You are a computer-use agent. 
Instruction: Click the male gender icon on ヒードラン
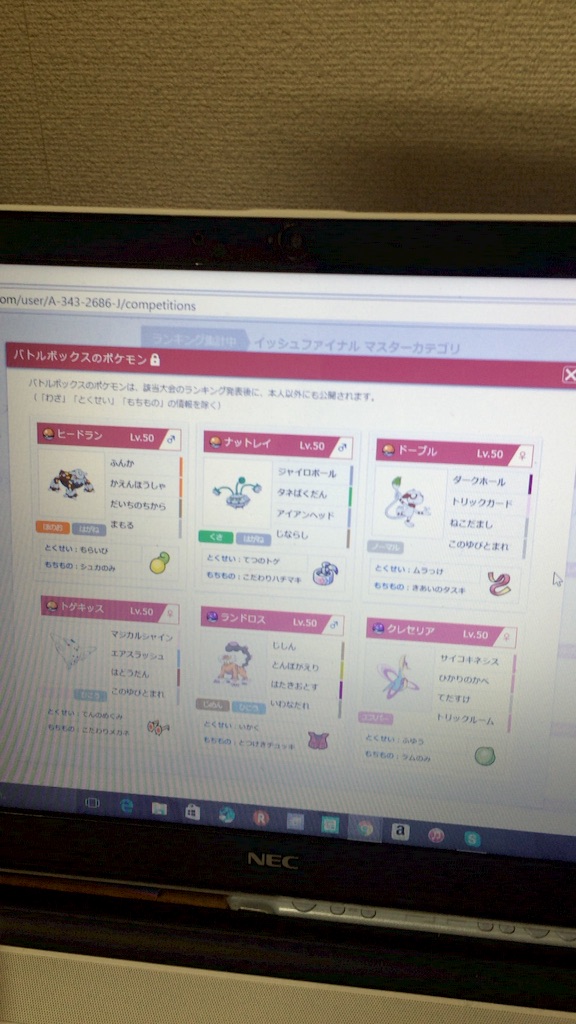click(x=171, y=440)
